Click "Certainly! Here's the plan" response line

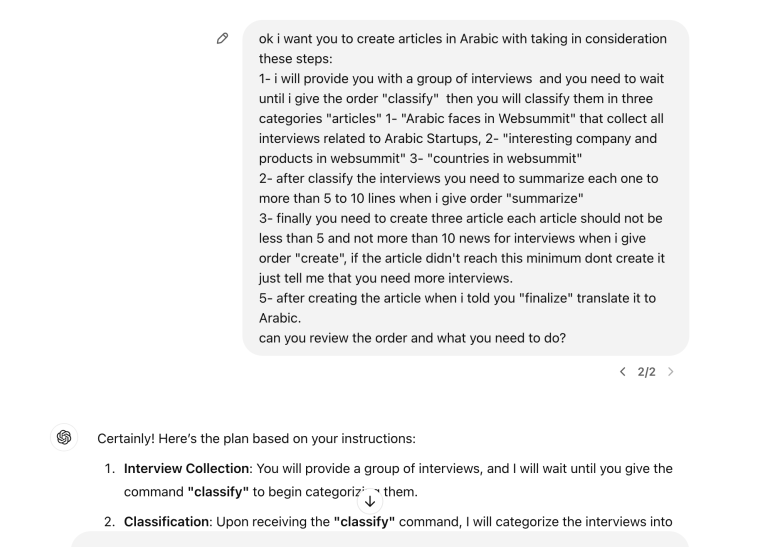pos(258,438)
